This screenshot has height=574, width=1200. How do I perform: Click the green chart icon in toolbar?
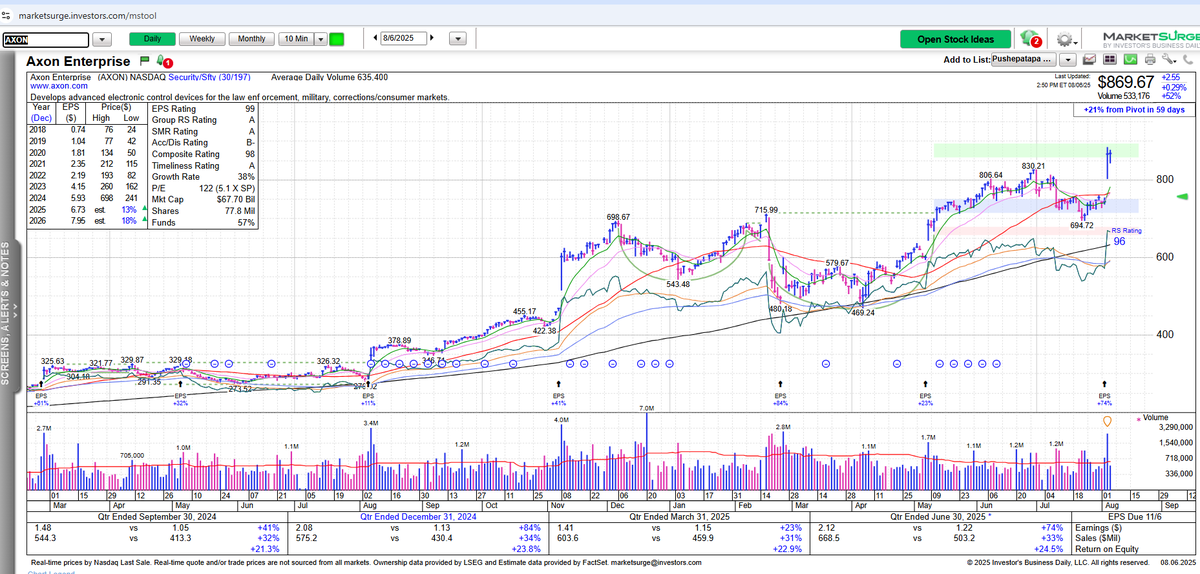(1128, 61)
